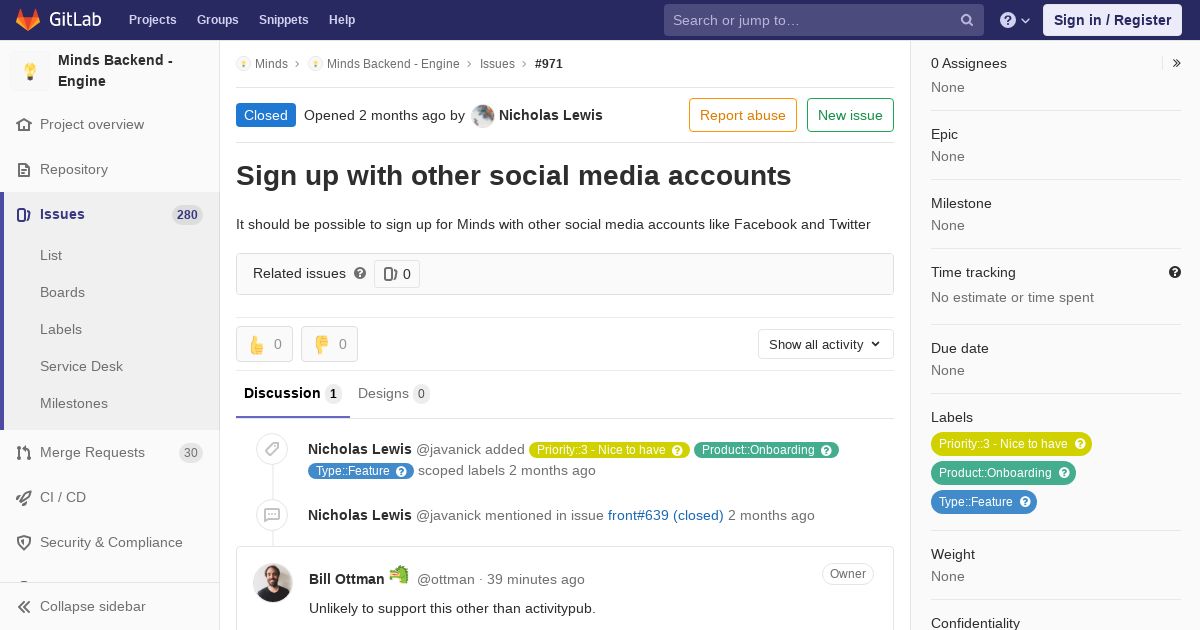Viewport: 1200px width, 630px height.
Task: Click the mention activity comment icon
Action: coord(272,515)
